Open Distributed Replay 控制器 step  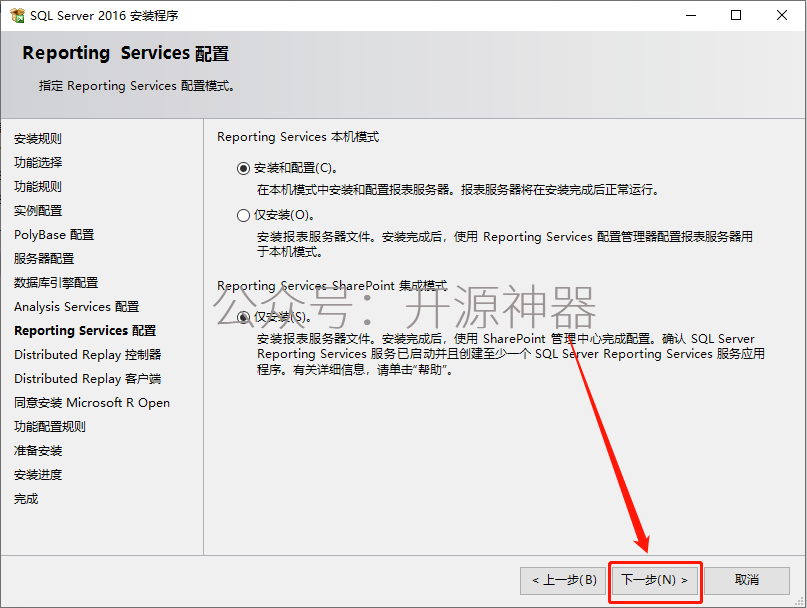[x=88, y=355]
